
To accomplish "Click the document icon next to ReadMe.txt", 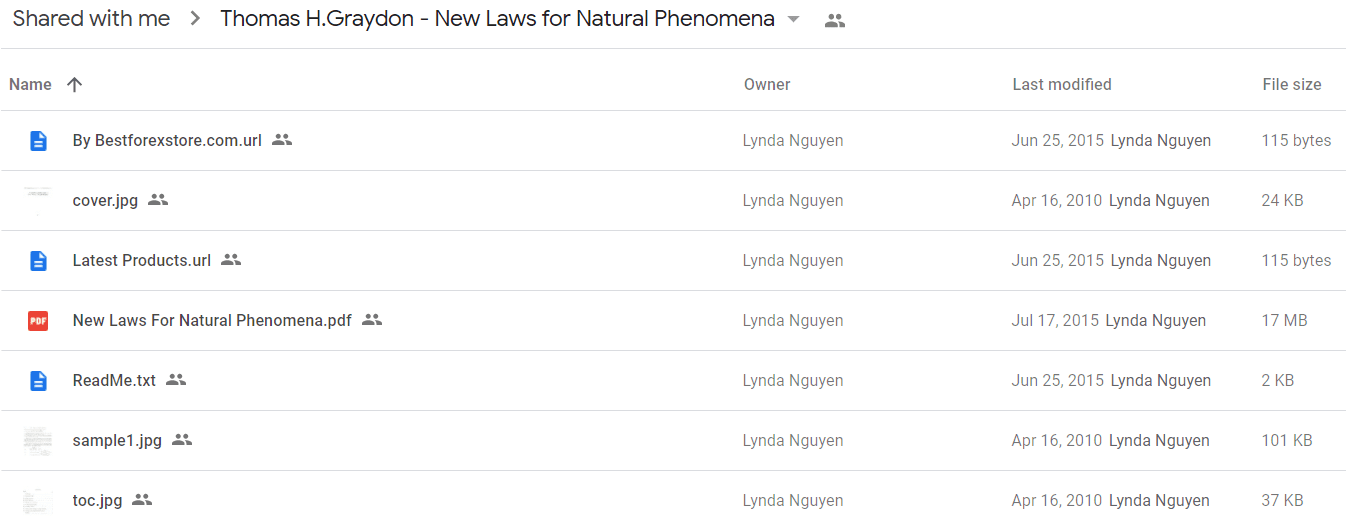I will tap(38, 381).
